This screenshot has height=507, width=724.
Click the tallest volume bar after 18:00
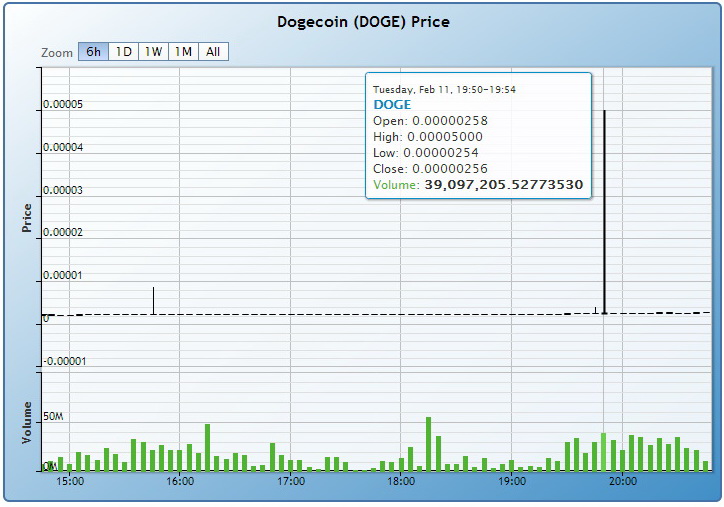(x=428, y=444)
